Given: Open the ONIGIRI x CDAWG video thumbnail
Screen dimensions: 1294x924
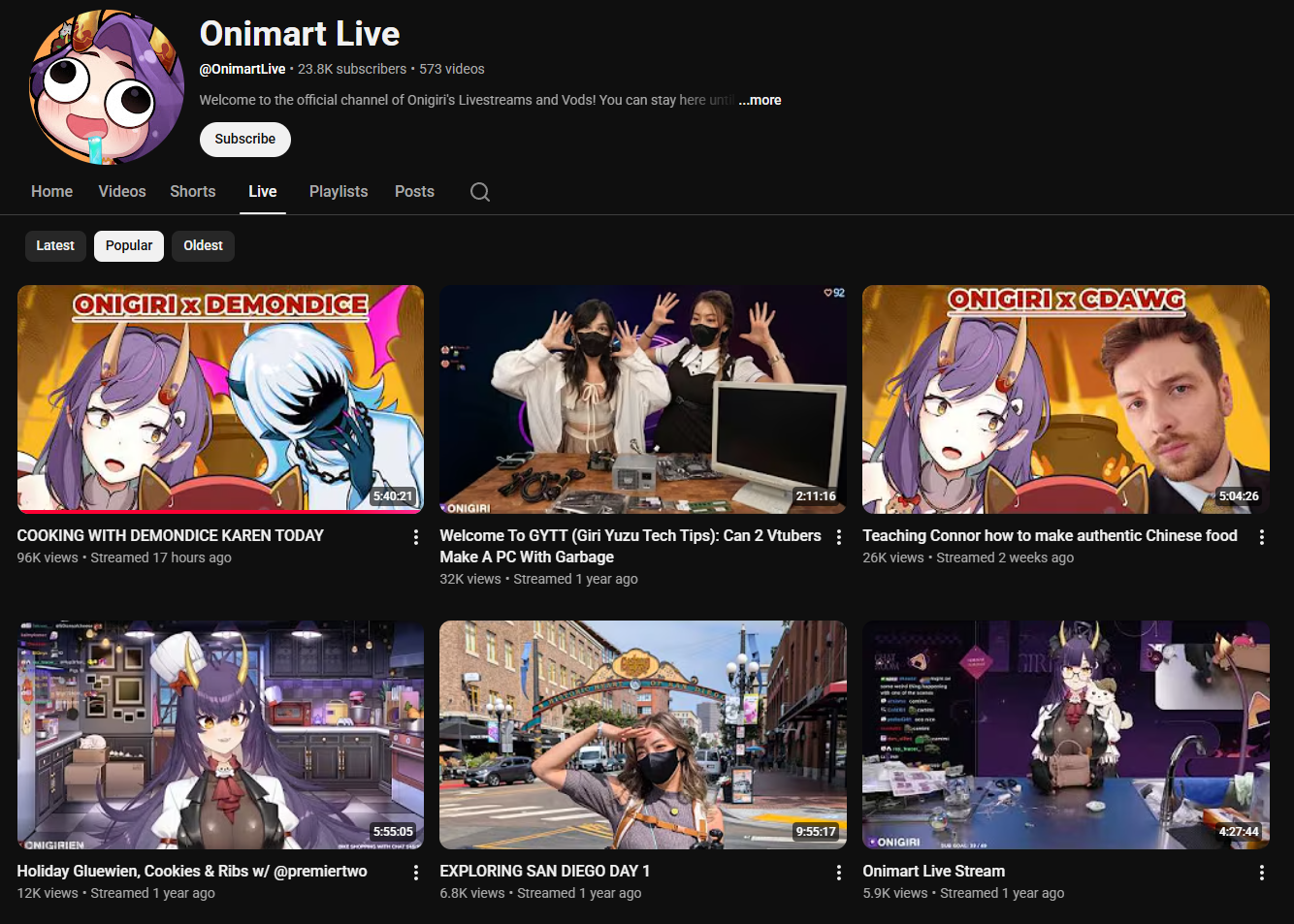Looking at the screenshot, I should [x=1066, y=399].
